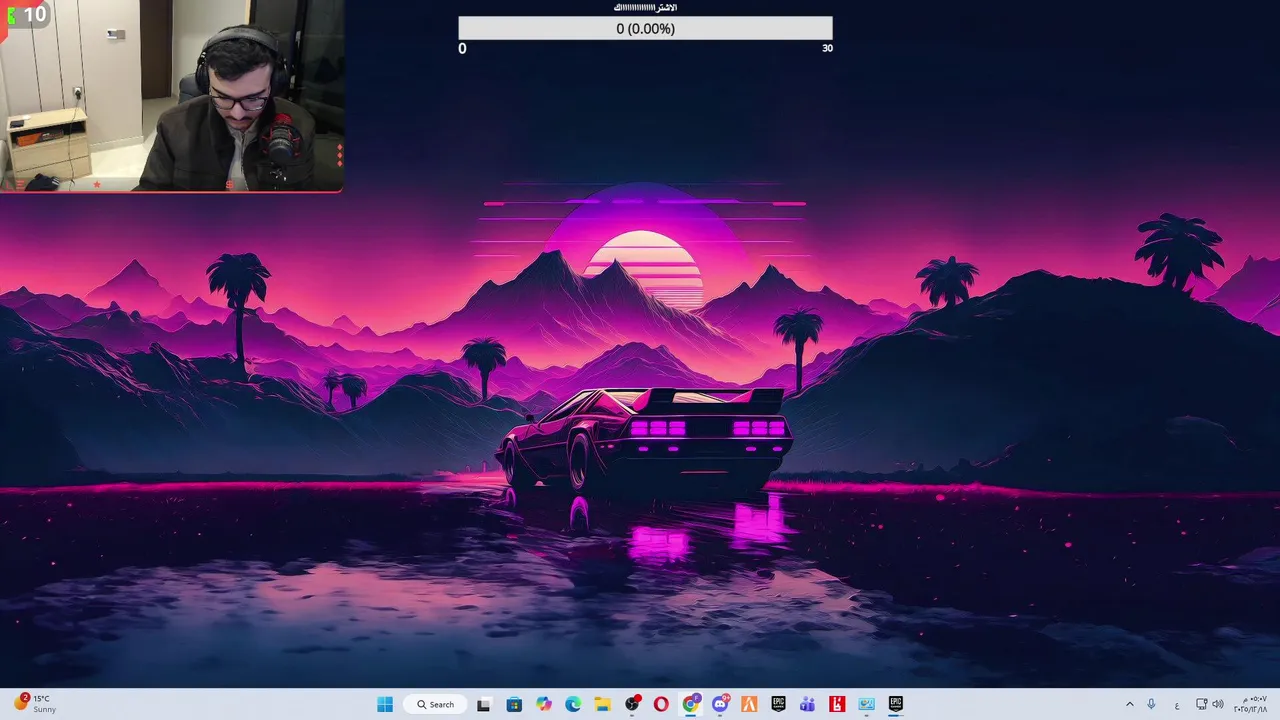Switch input language via Arabic indicator
Image resolution: width=1280 pixels, height=720 pixels.
pos(1177,704)
